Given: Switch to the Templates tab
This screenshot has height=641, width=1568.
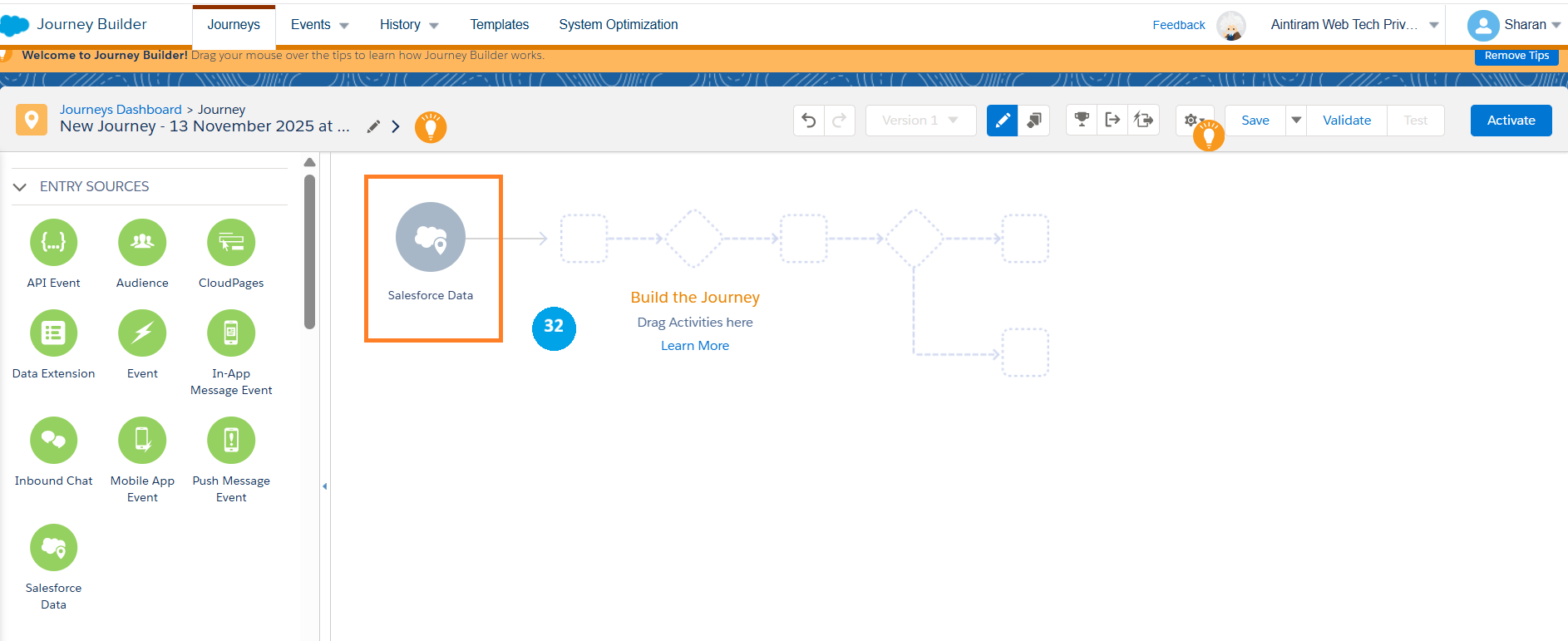Looking at the screenshot, I should click(499, 25).
